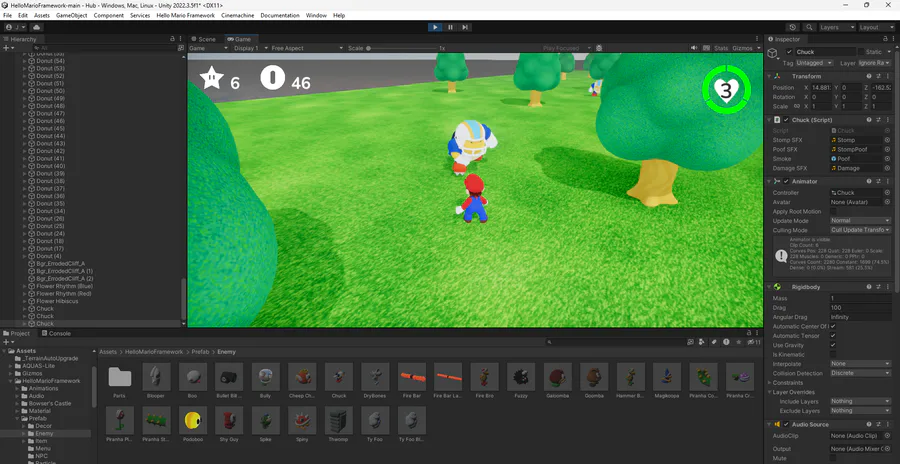900x464 pixels.
Task: Enable Is Kinematic checkbox
Action: (833, 354)
